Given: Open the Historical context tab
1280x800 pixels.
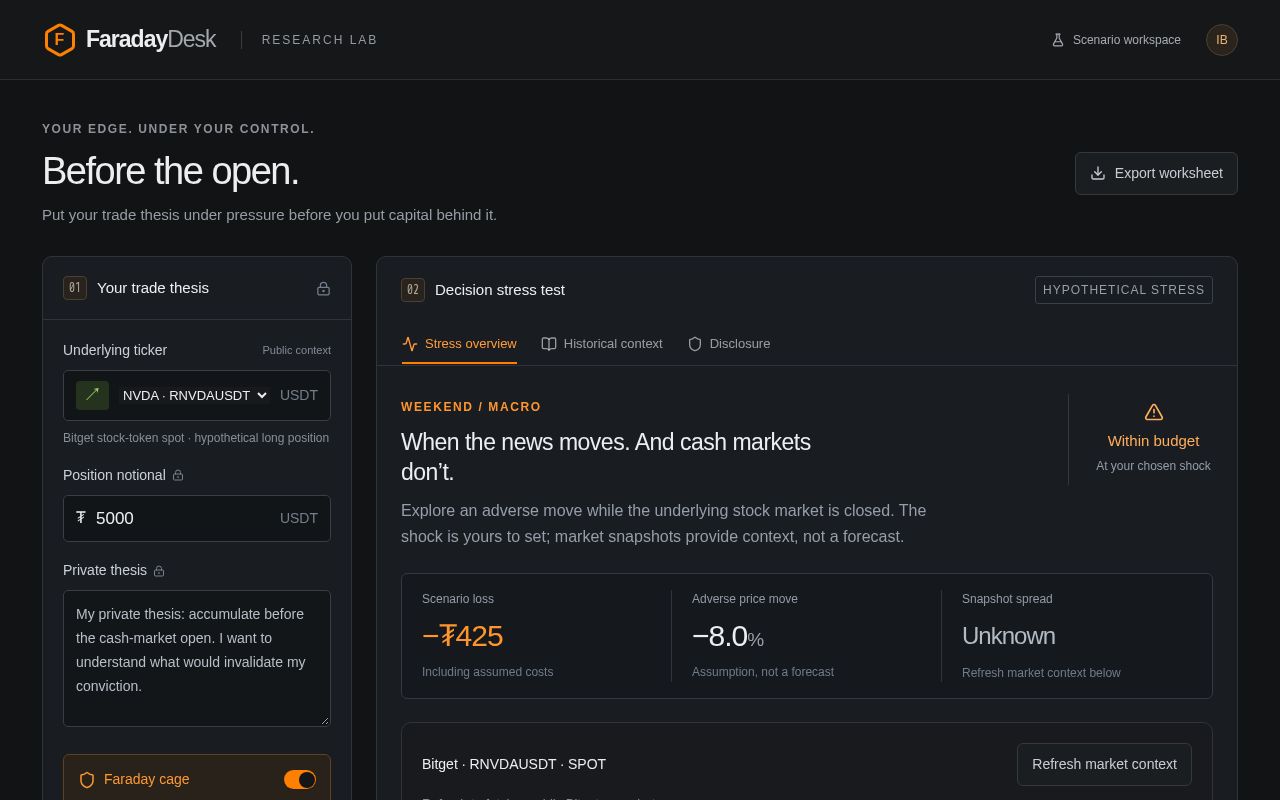Looking at the screenshot, I should point(602,344).
